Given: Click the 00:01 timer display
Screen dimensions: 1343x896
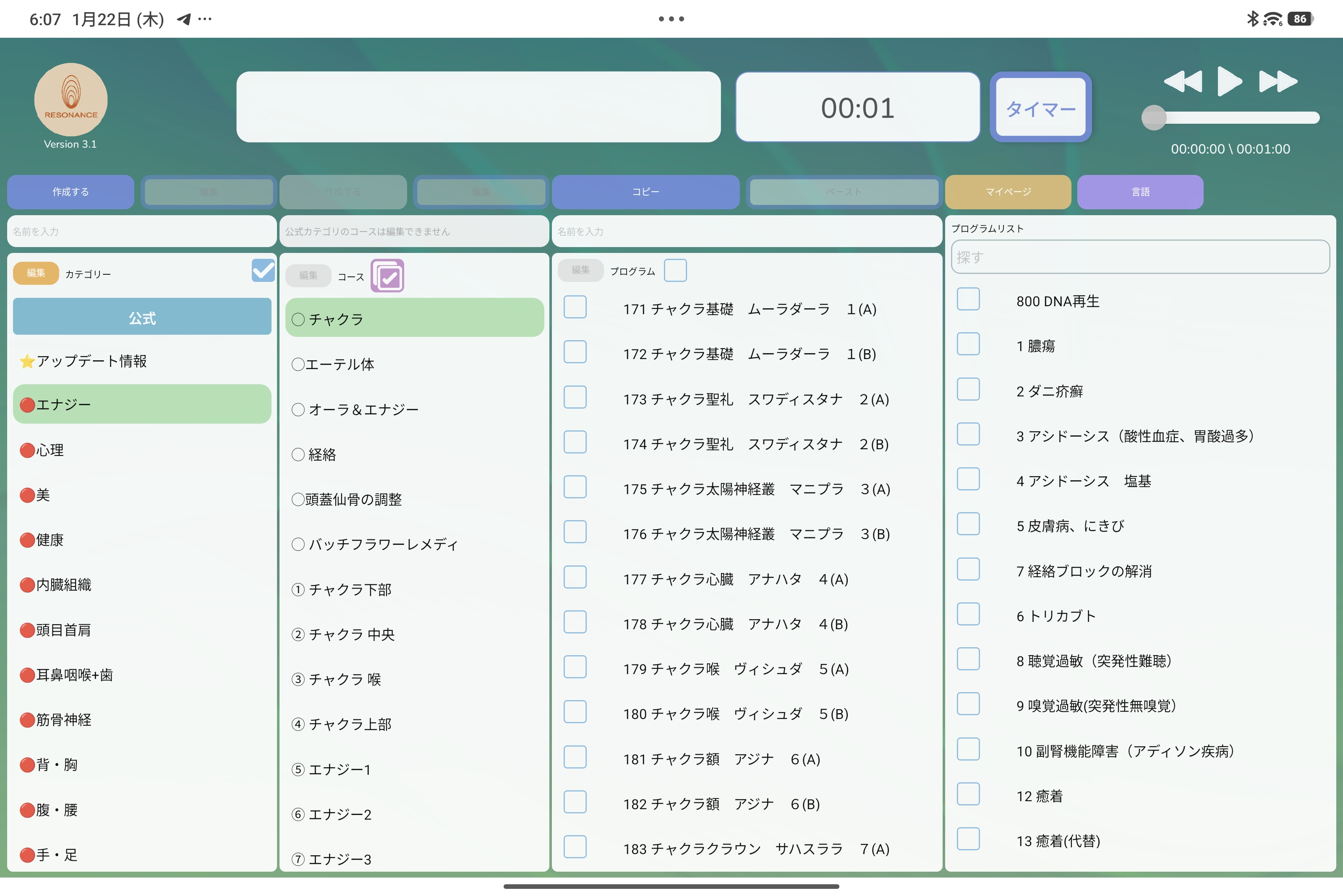Looking at the screenshot, I should 857,107.
